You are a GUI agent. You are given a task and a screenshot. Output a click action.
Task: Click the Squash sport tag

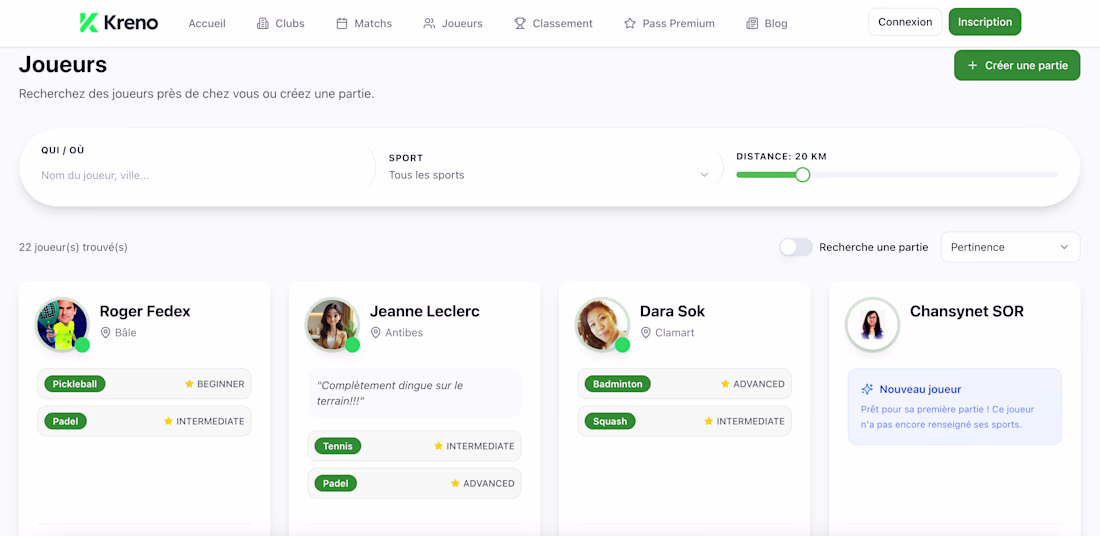(x=610, y=421)
